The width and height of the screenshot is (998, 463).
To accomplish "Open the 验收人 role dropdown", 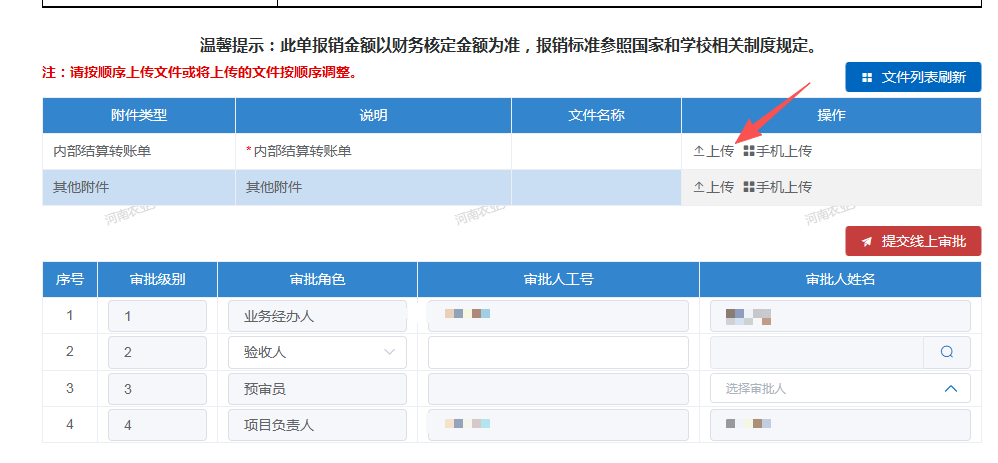I will click(x=317, y=352).
